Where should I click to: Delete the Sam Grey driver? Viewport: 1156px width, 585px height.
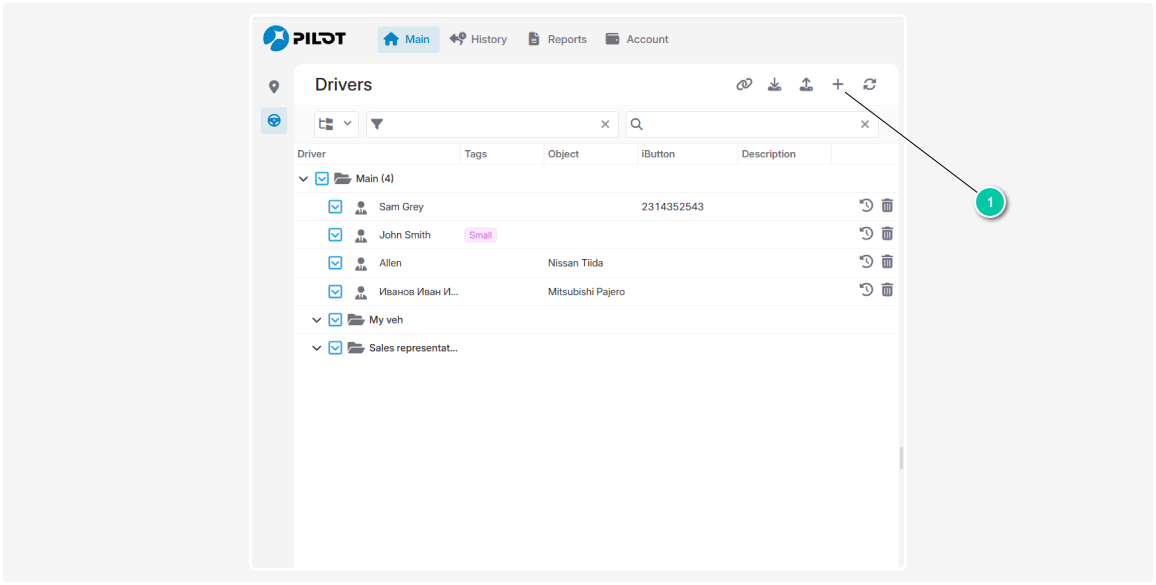tap(887, 206)
